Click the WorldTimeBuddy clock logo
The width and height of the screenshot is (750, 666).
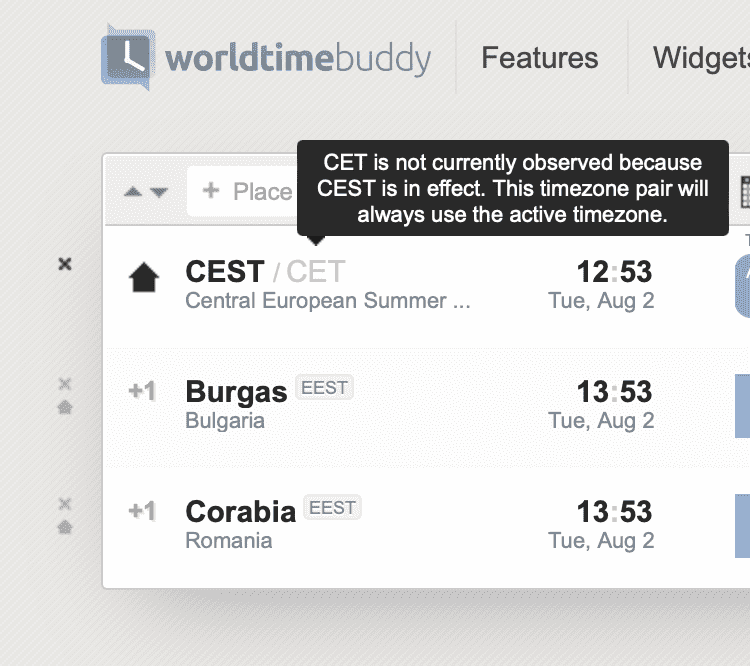(127, 56)
